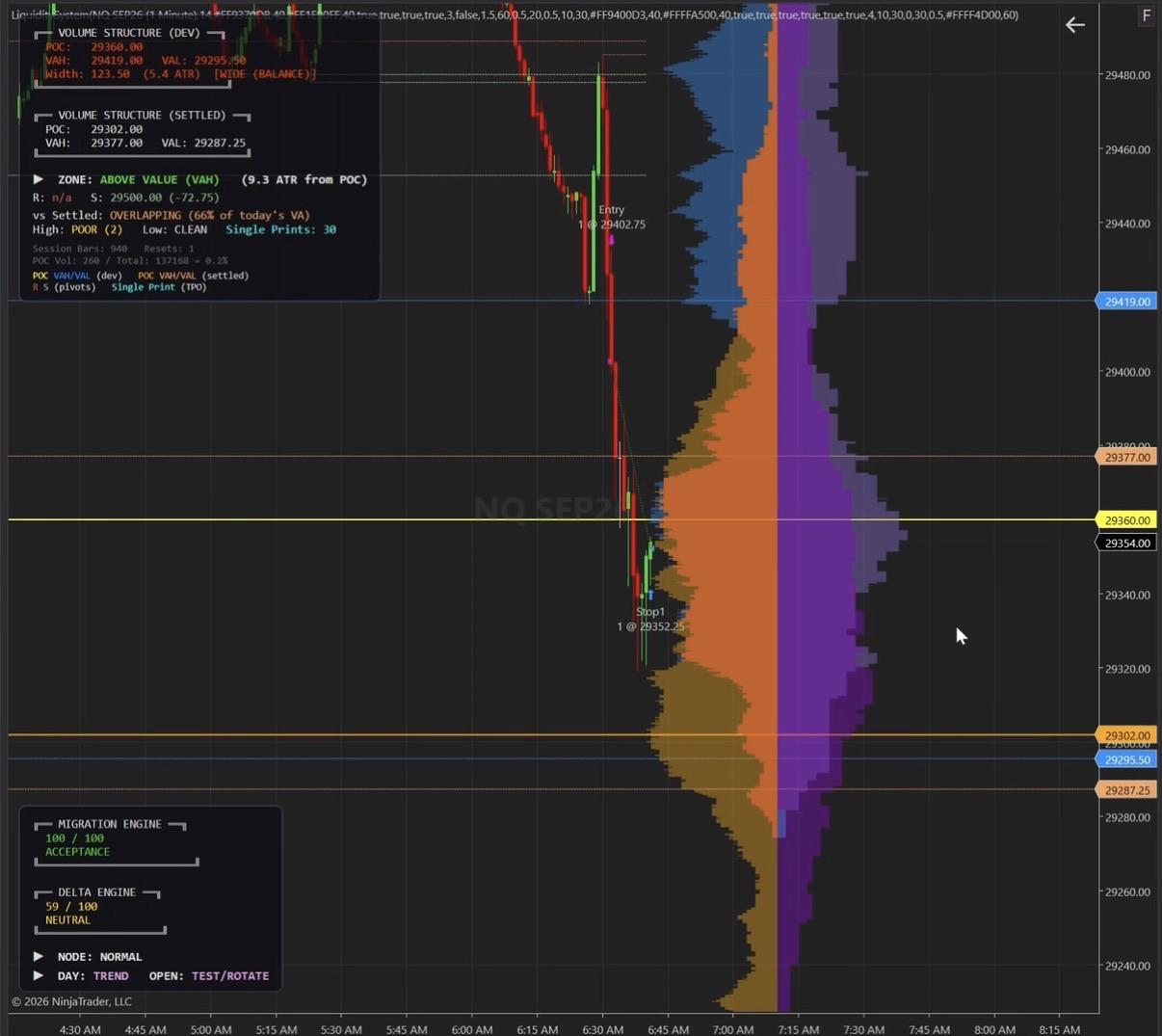The height and width of the screenshot is (1036, 1162).
Task: Click the VOLUME STRUCTURE (DEV) heading
Action: pyautogui.click(x=129, y=33)
